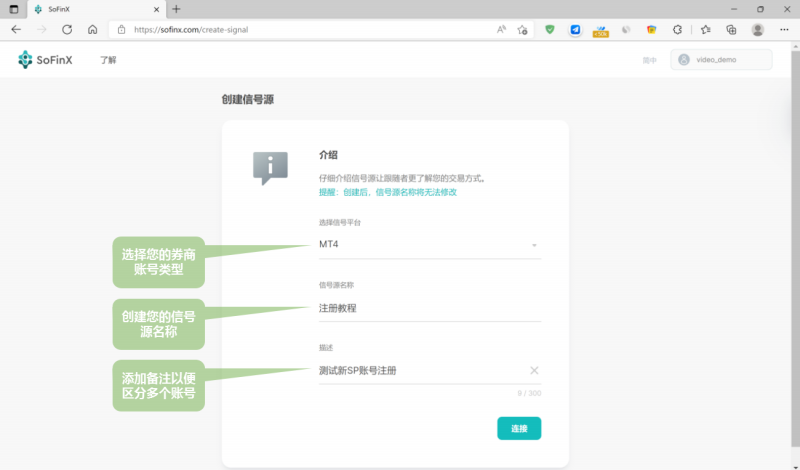Open a new tab with the plus icon
This screenshot has height=470, width=800.
[x=176, y=9]
